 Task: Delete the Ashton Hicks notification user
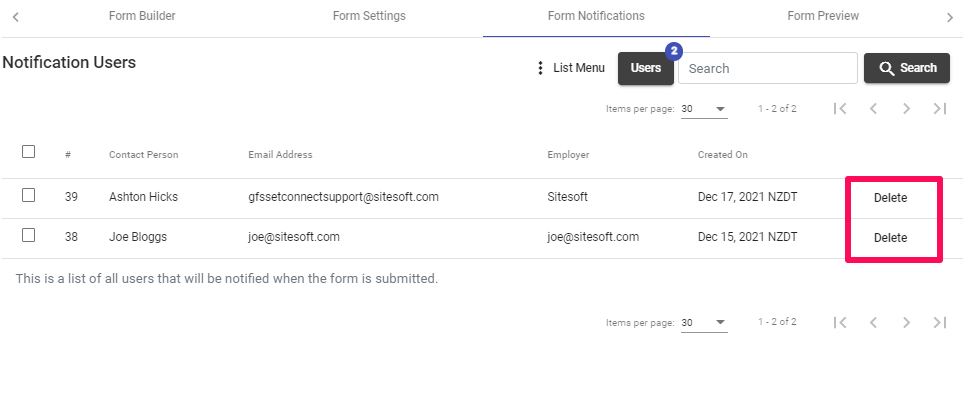coord(891,198)
